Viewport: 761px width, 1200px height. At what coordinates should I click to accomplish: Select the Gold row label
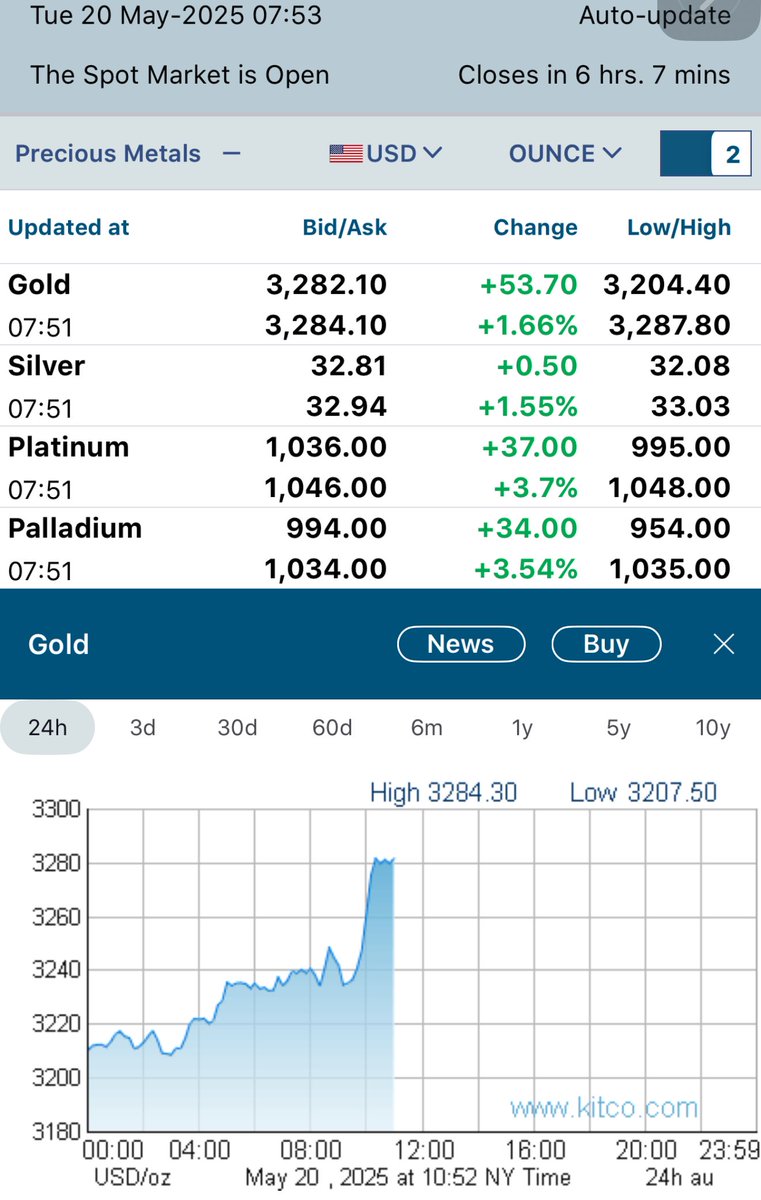click(x=40, y=285)
